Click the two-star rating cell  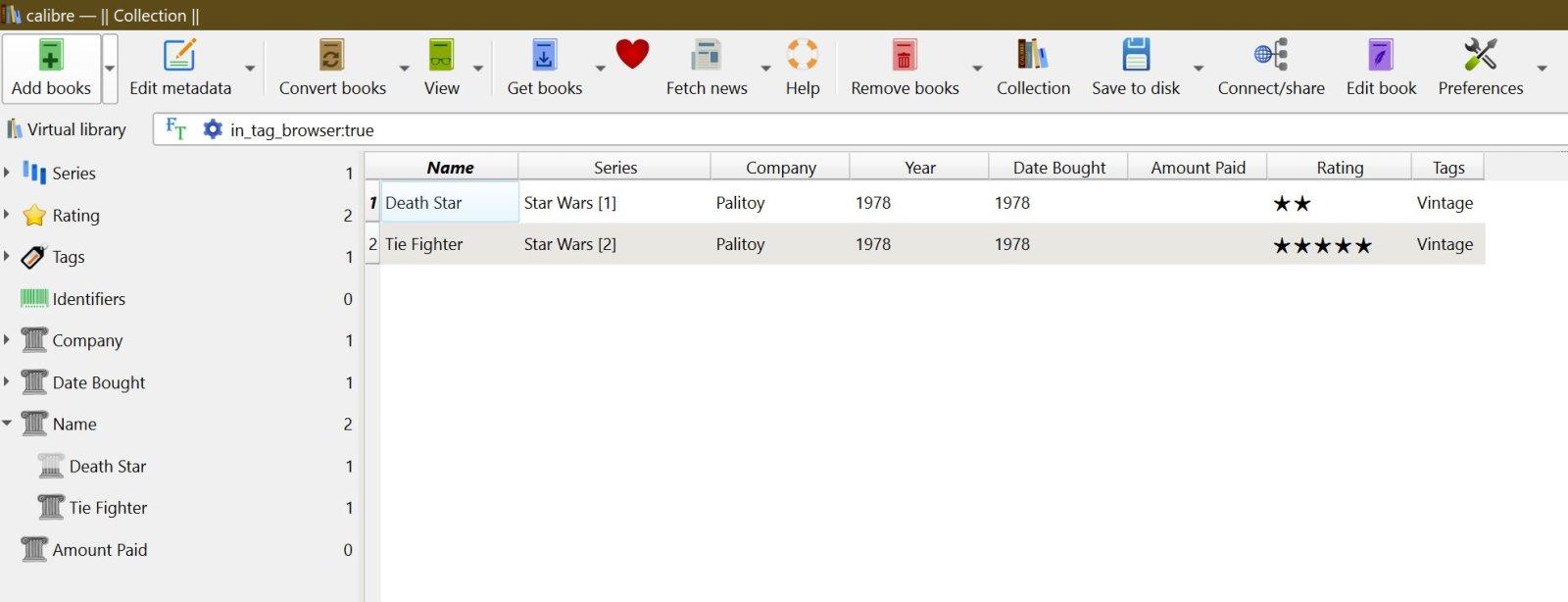[1340, 203]
